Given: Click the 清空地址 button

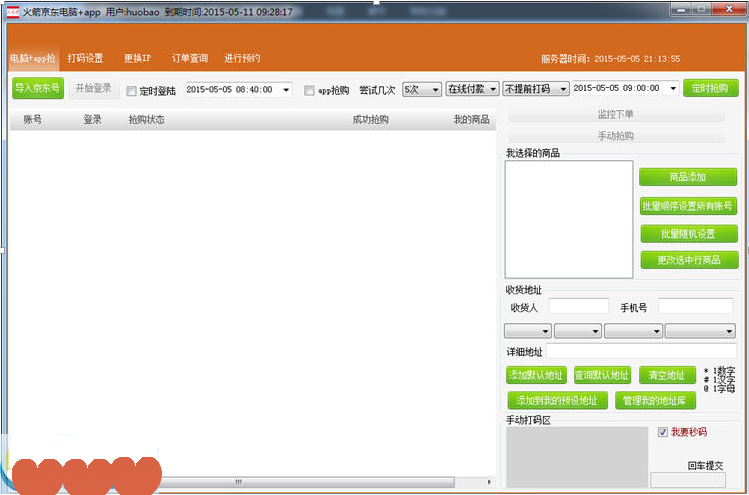Looking at the screenshot, I should 667,375.
